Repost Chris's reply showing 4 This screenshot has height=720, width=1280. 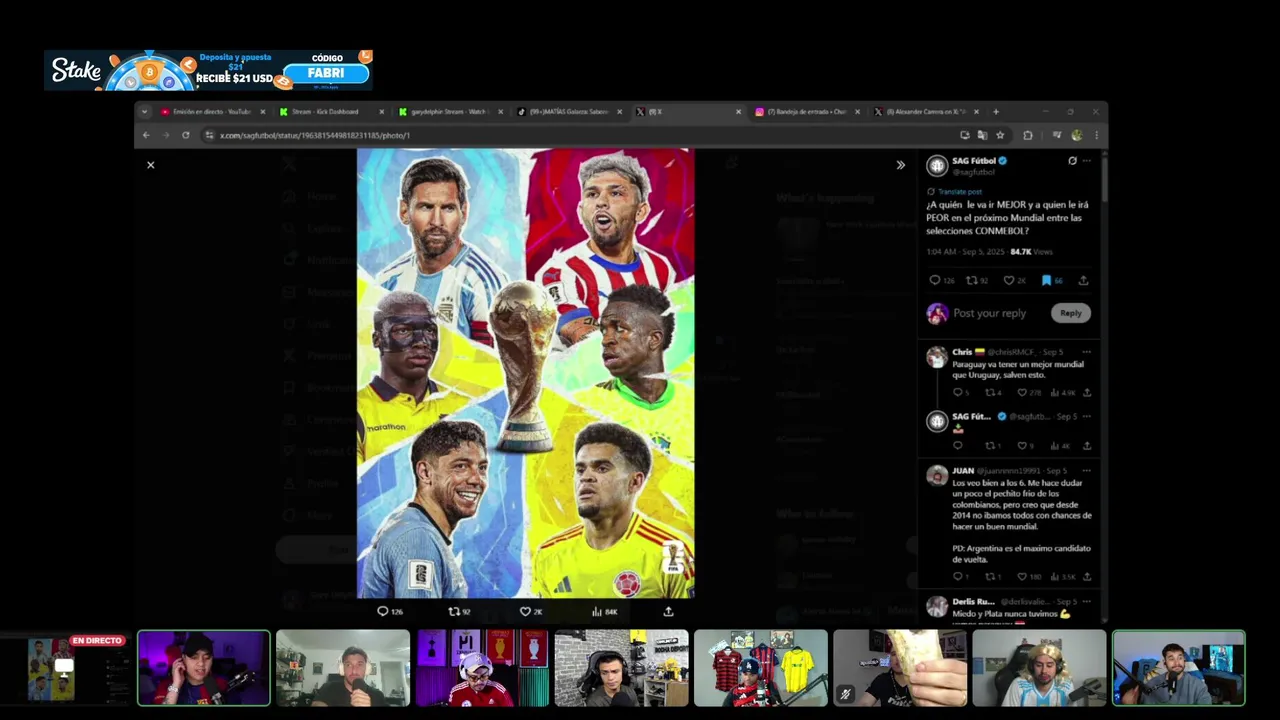[x=993, y=393]
